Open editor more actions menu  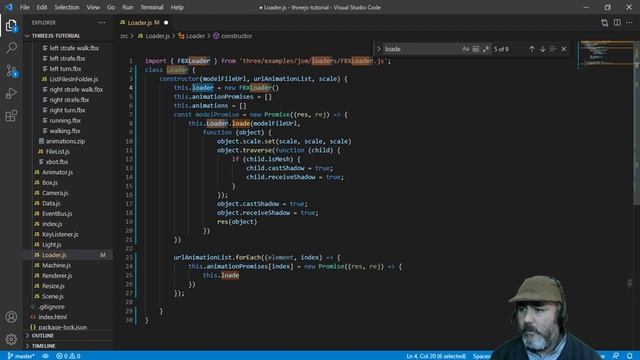629,23
